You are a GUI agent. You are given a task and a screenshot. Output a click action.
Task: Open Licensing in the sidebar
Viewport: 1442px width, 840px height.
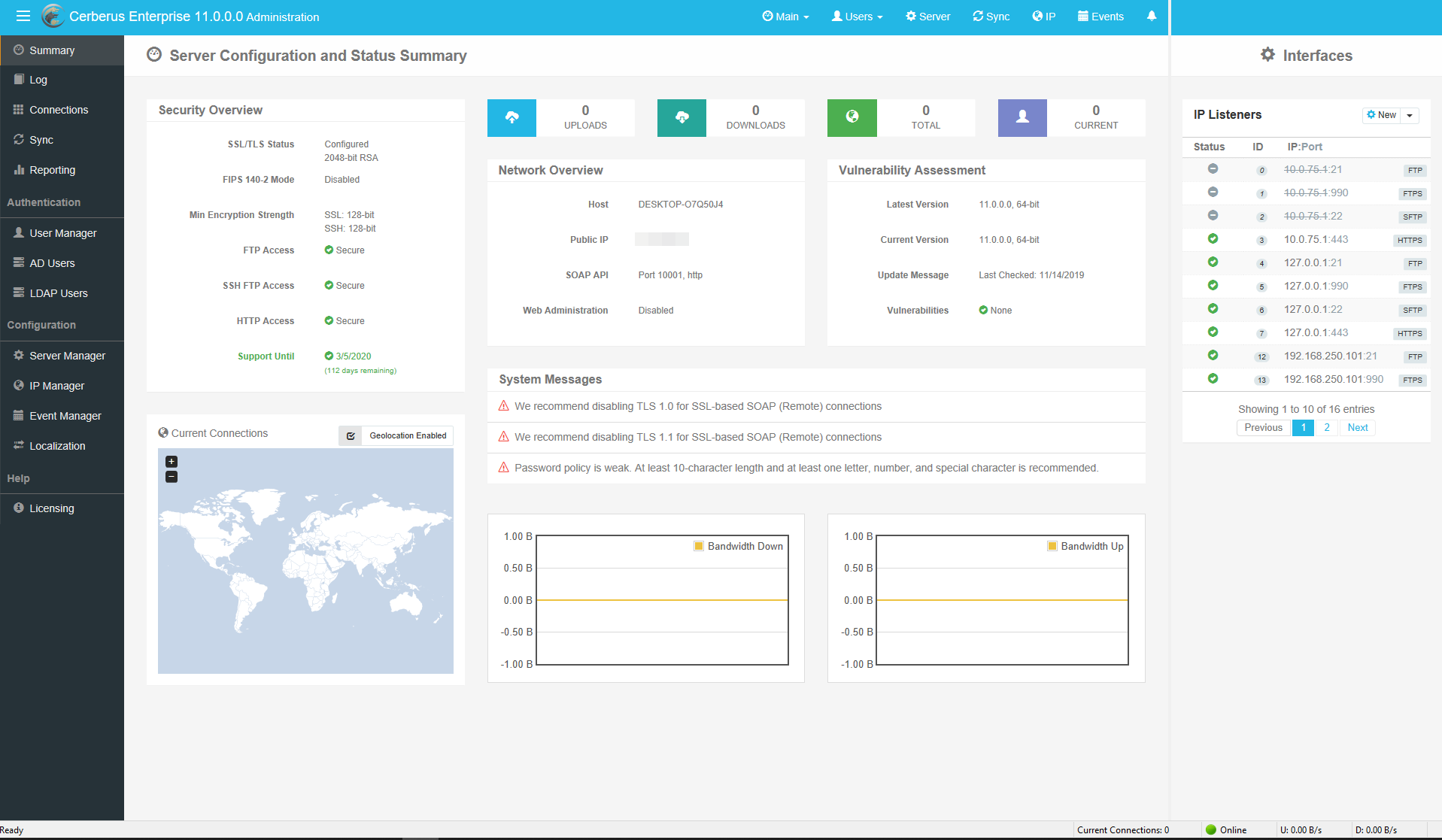click(62, 508)
